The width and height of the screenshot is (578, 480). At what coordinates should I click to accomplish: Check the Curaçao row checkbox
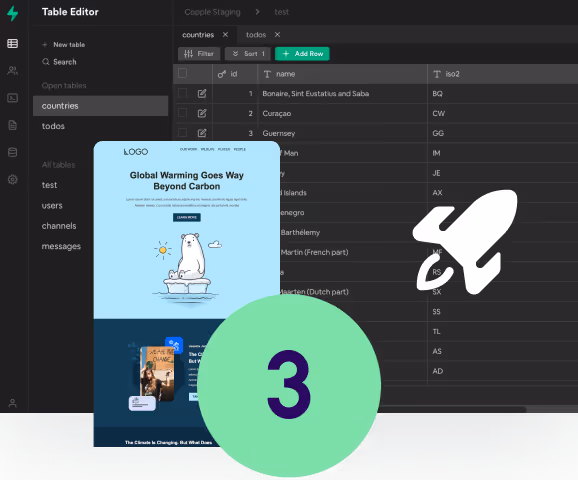(182, 112)
